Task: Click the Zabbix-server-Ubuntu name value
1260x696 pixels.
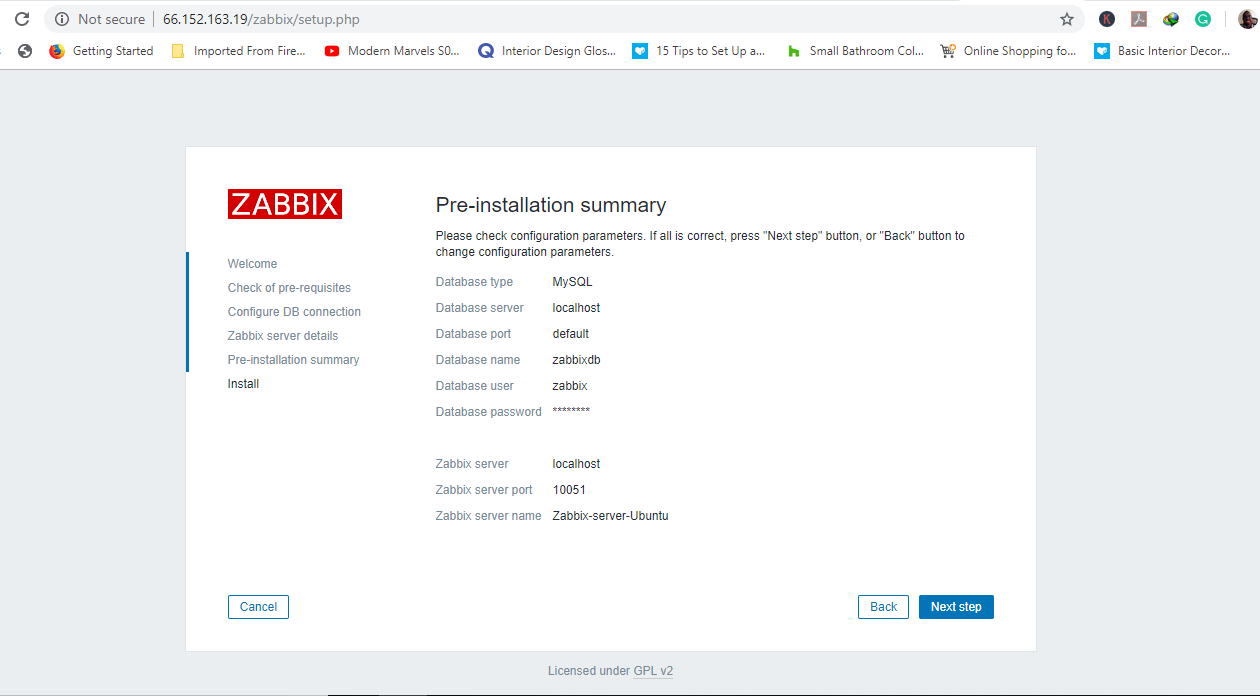Action: click(610, 516)
